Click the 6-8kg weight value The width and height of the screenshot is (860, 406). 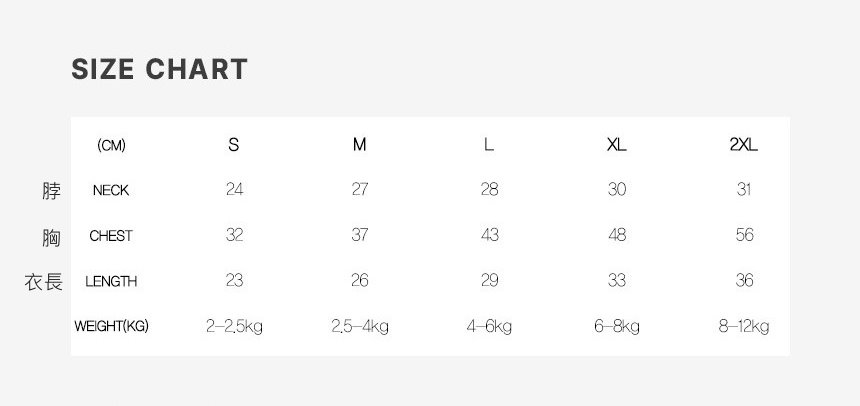click(616, 326)
